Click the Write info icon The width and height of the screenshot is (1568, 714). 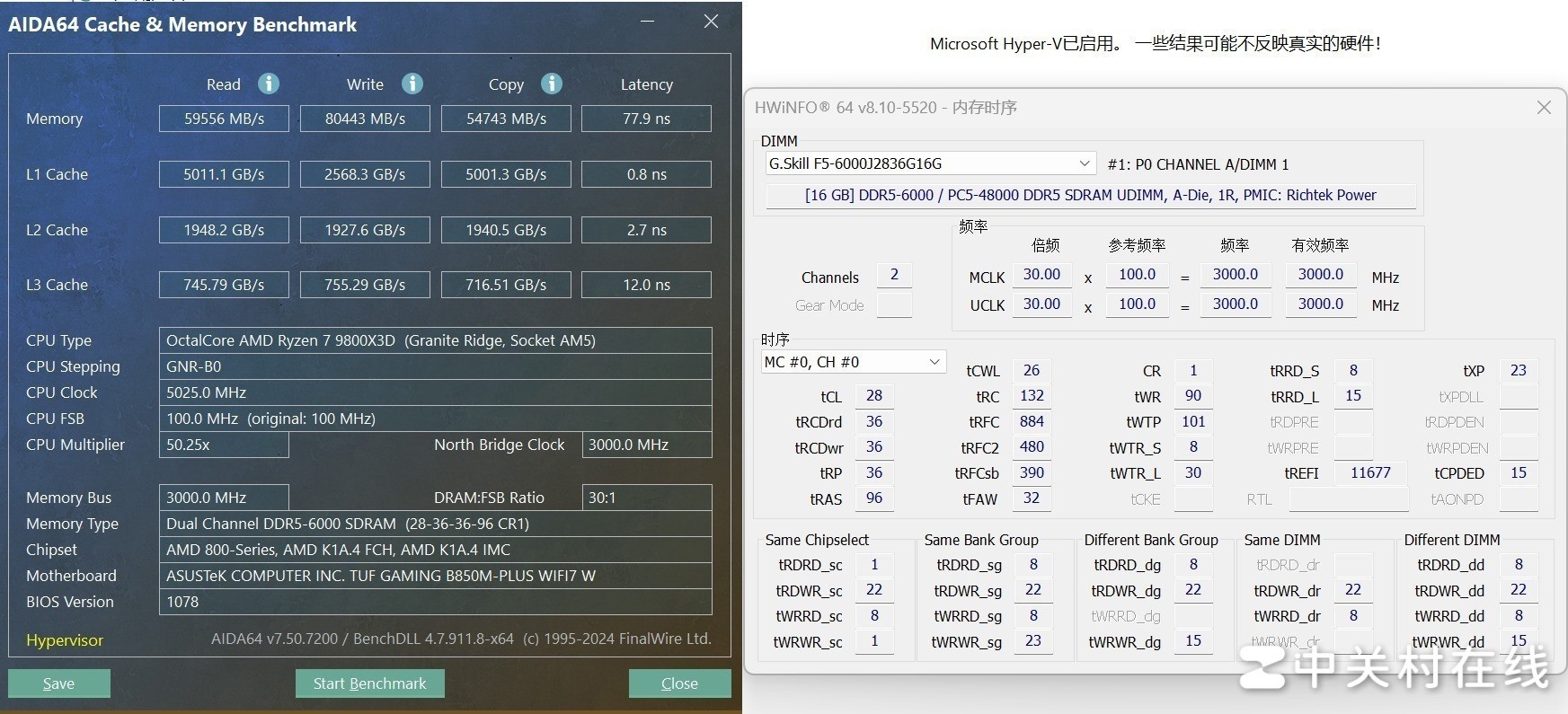412,84
